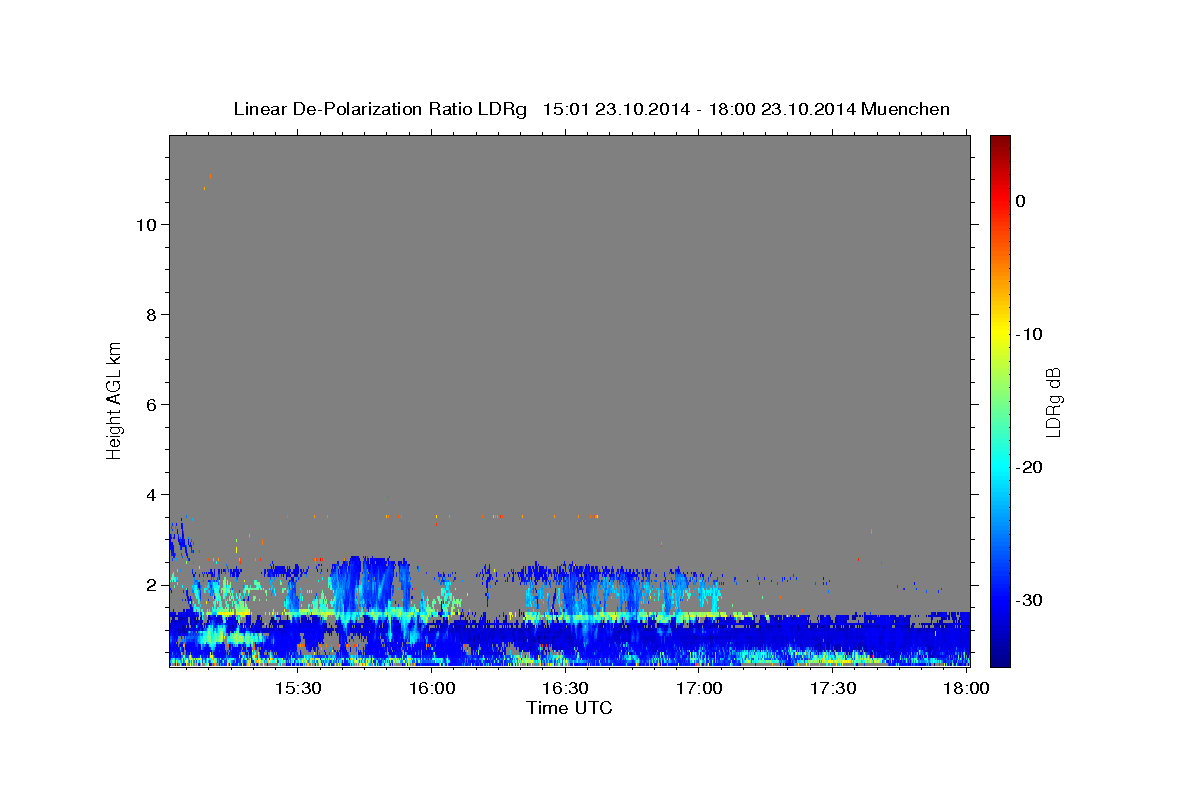Screen dimensions: 1200x800
Task: Click the height tick label 2
Action: tap(151, 585)
